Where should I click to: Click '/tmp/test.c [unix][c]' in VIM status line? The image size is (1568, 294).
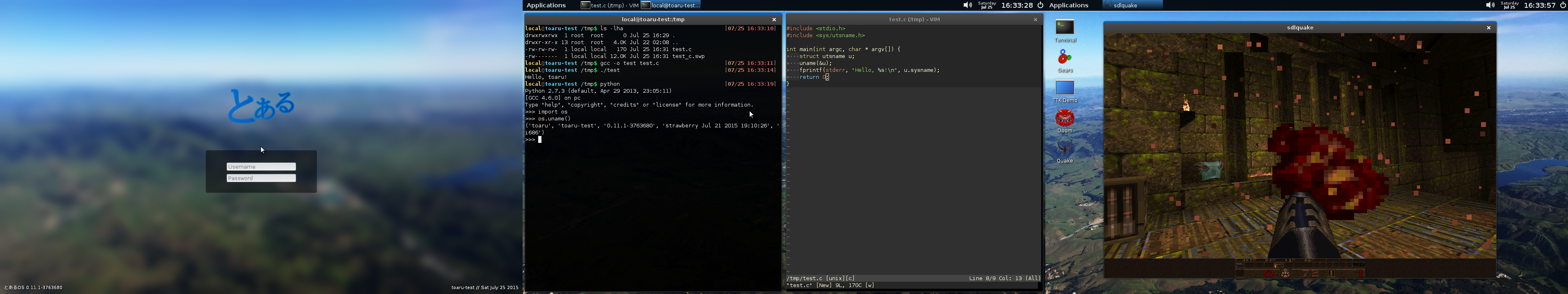(x=820, y=278)
